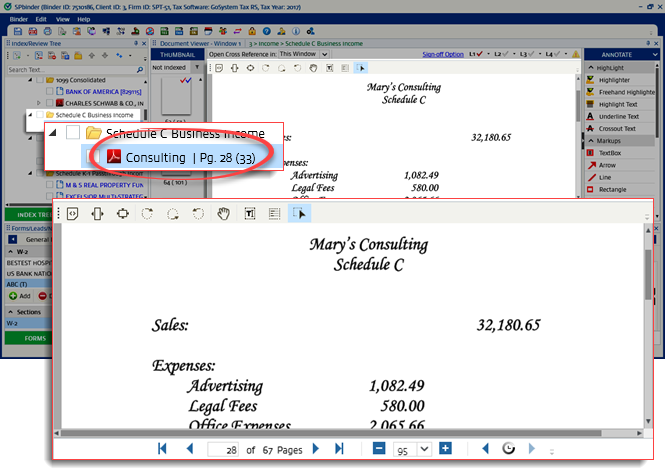The image size is (665, 475).
Task: Open the zoom percentage dropdown
Action: pos(426,450)
